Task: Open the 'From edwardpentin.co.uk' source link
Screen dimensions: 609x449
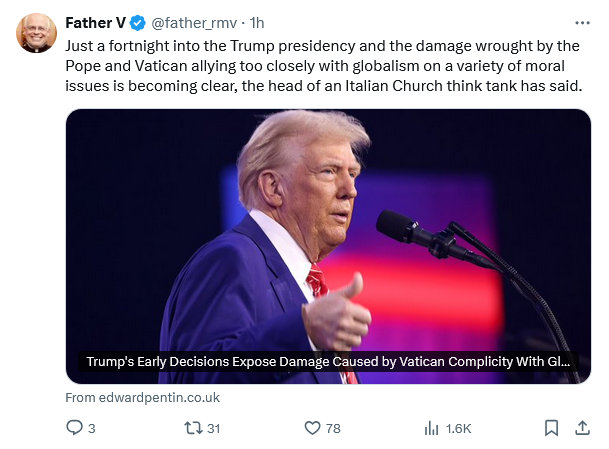Action: click(x=142, y=397)
